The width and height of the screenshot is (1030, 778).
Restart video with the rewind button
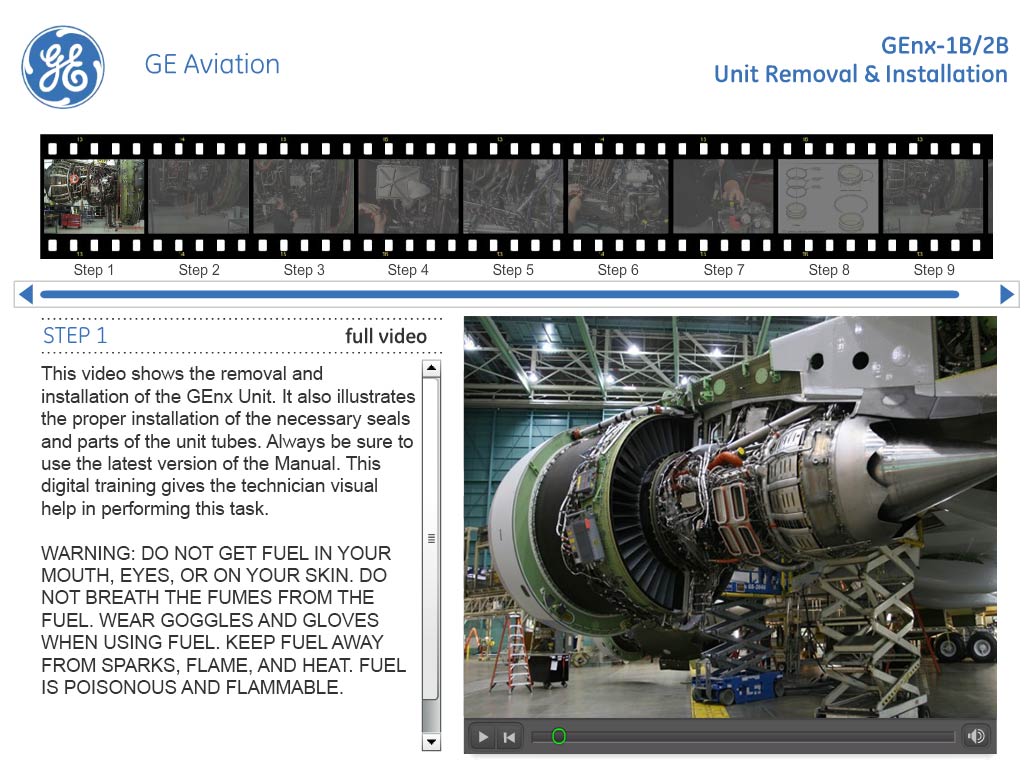click(x=509, y=737)
